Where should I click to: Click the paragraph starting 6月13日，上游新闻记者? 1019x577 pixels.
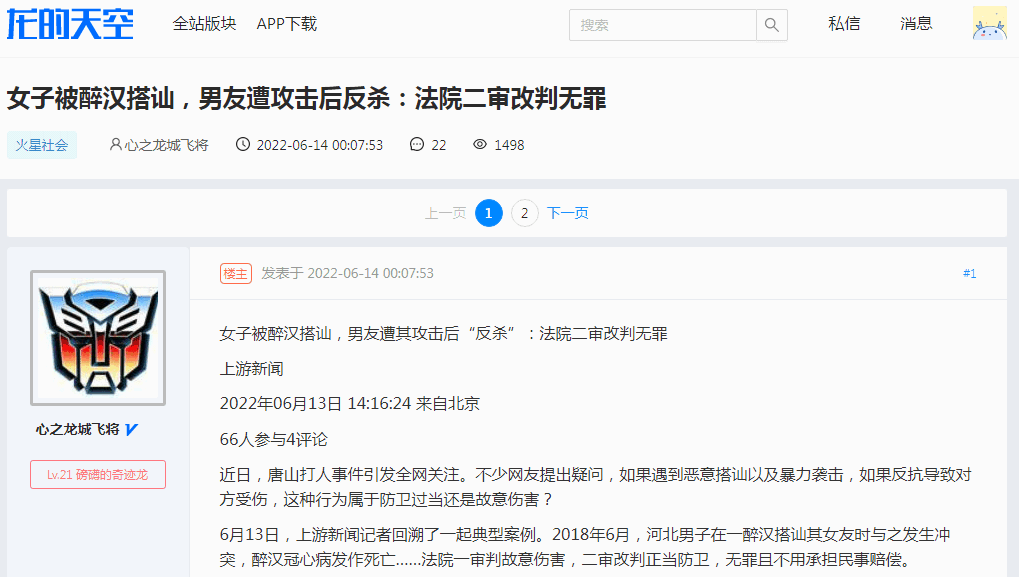[585, 546]
